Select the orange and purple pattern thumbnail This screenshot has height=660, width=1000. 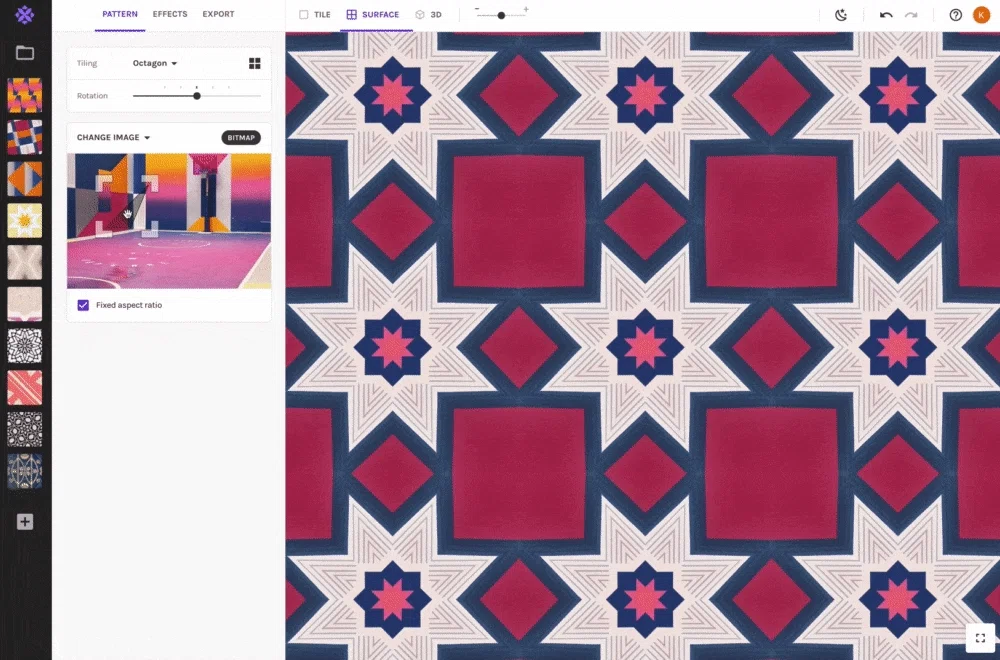(25, 95)
